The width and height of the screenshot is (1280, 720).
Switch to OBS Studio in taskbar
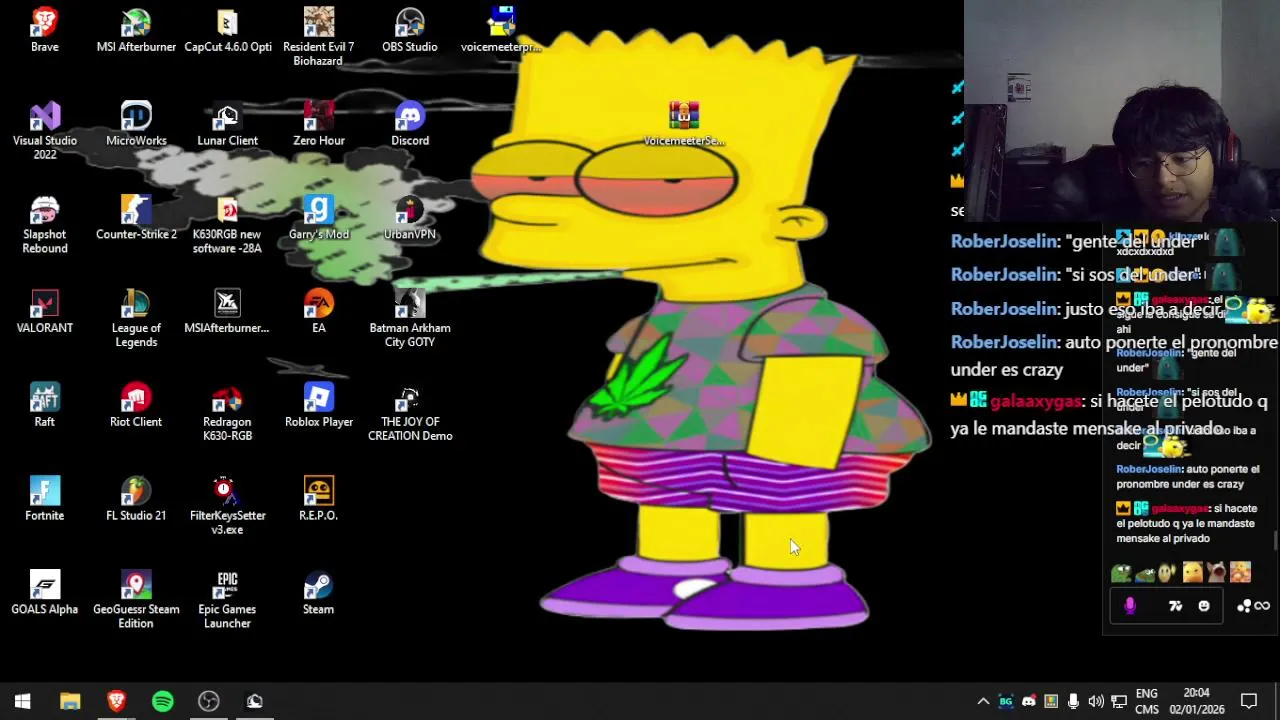[208, 701]
